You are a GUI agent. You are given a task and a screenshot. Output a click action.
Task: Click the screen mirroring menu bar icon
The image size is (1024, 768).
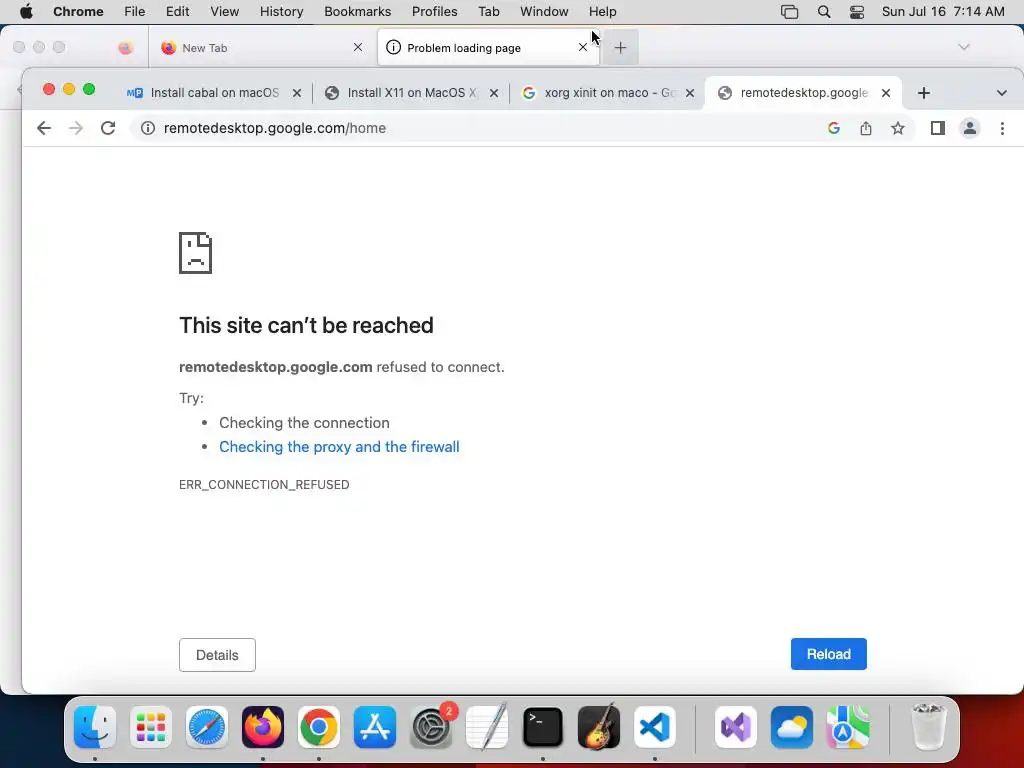tap(790, 12)
